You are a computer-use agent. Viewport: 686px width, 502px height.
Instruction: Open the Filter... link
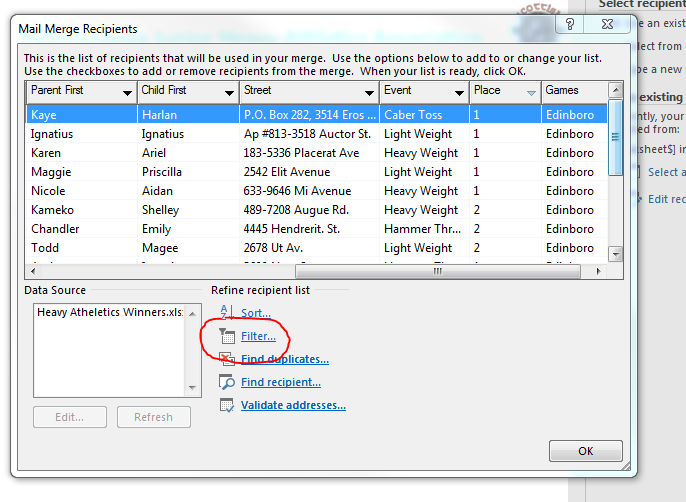pos(258,337)
